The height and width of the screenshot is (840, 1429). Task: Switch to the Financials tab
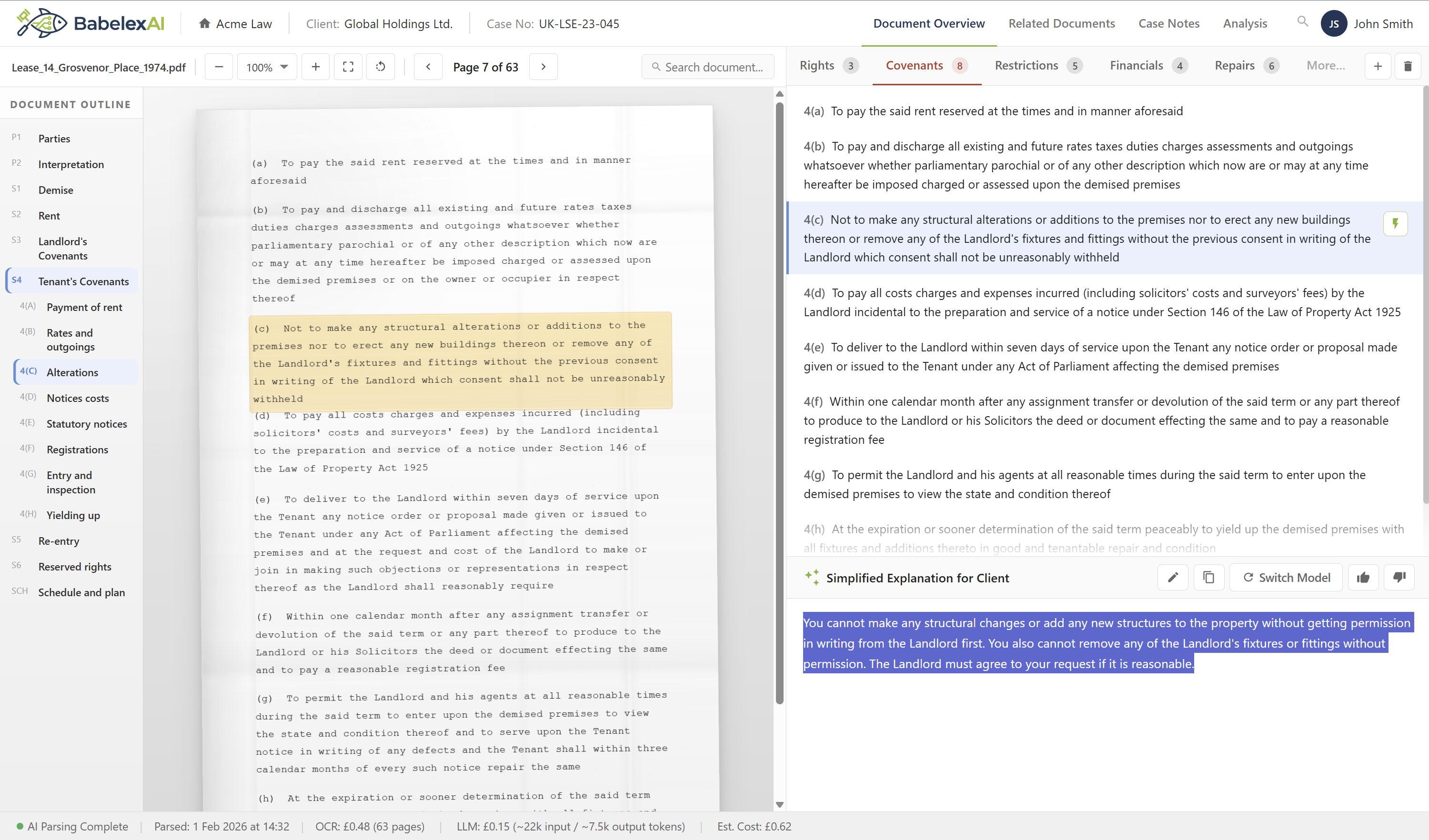1148,66
